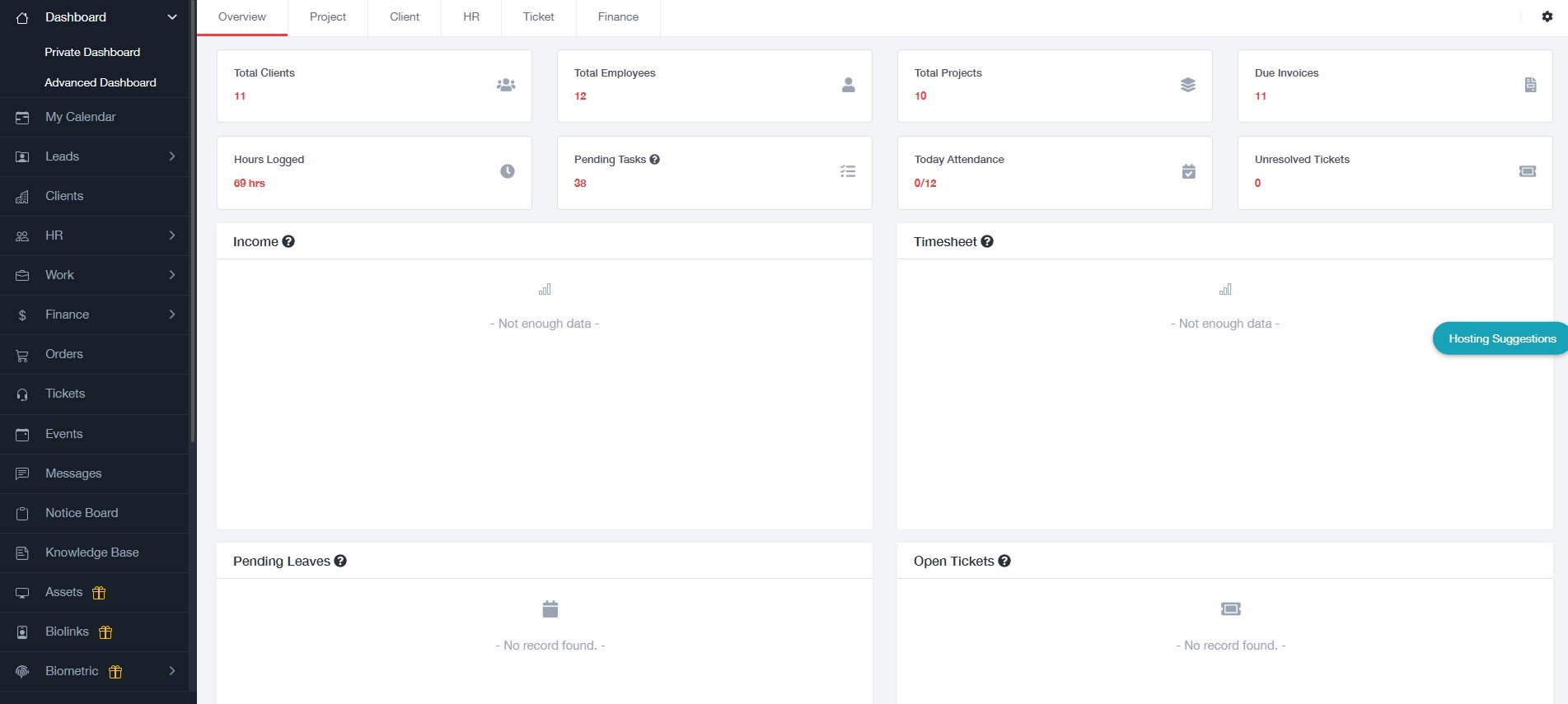
Task: Click the help icon next to Pending Tasks
Action: [654, 160]
